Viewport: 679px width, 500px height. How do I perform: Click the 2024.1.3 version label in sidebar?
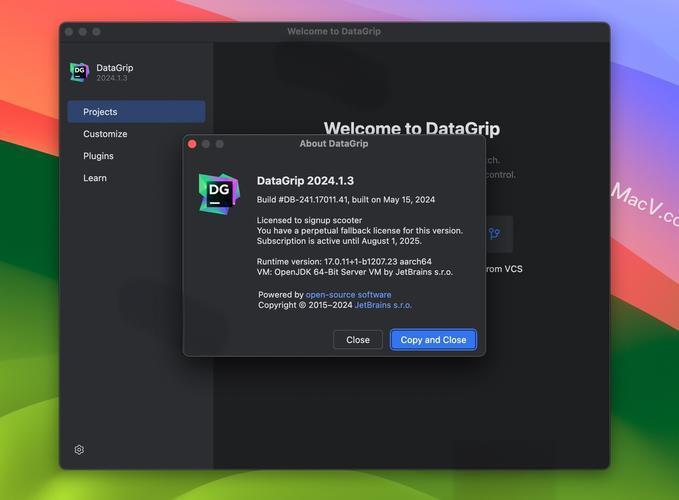(112, 78)
